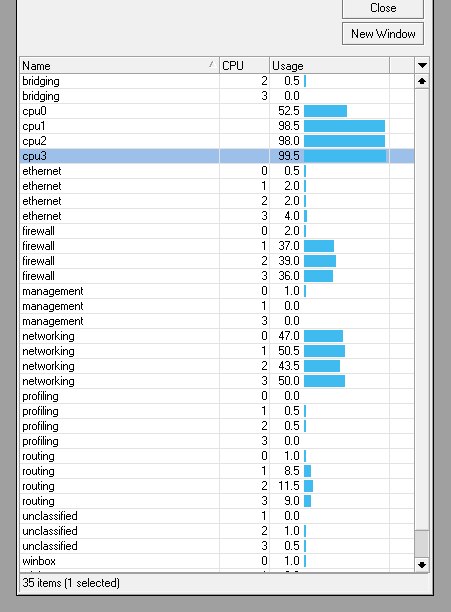Viewport: 451px width, 612px height.
Task: Click the scrollbar down arrow
Action: (422, 564)
